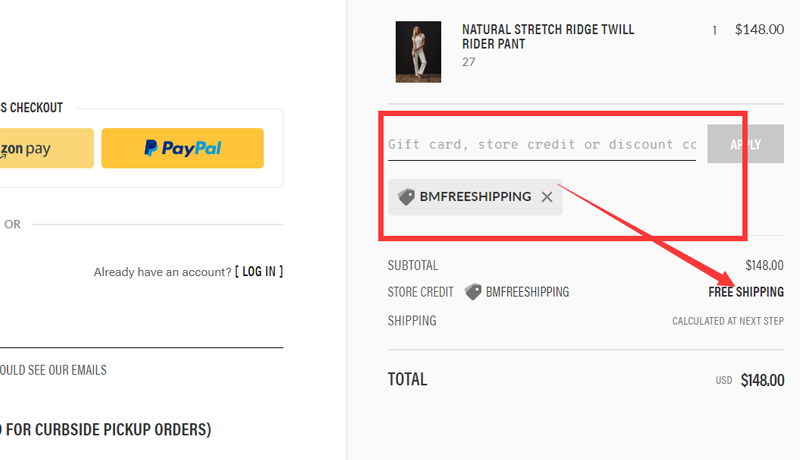800x460 pixels.
Task: Click the size 27 label under the product
Action: [x=468, y=62]
